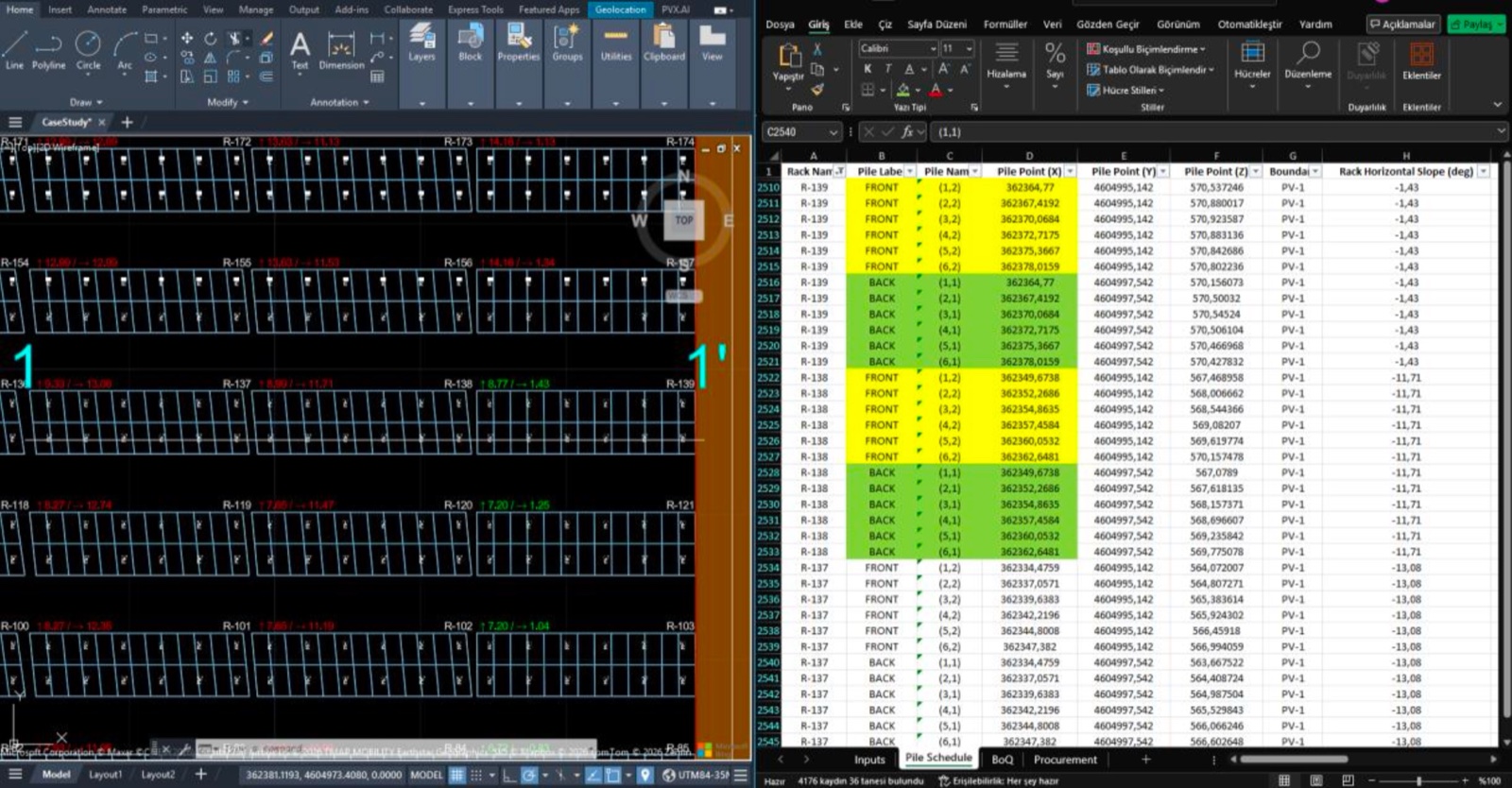Toggle grid display in AutoCAD status bar
Image resolution: width=1512 pixels, height=788 pixels.
coord(457,775)
